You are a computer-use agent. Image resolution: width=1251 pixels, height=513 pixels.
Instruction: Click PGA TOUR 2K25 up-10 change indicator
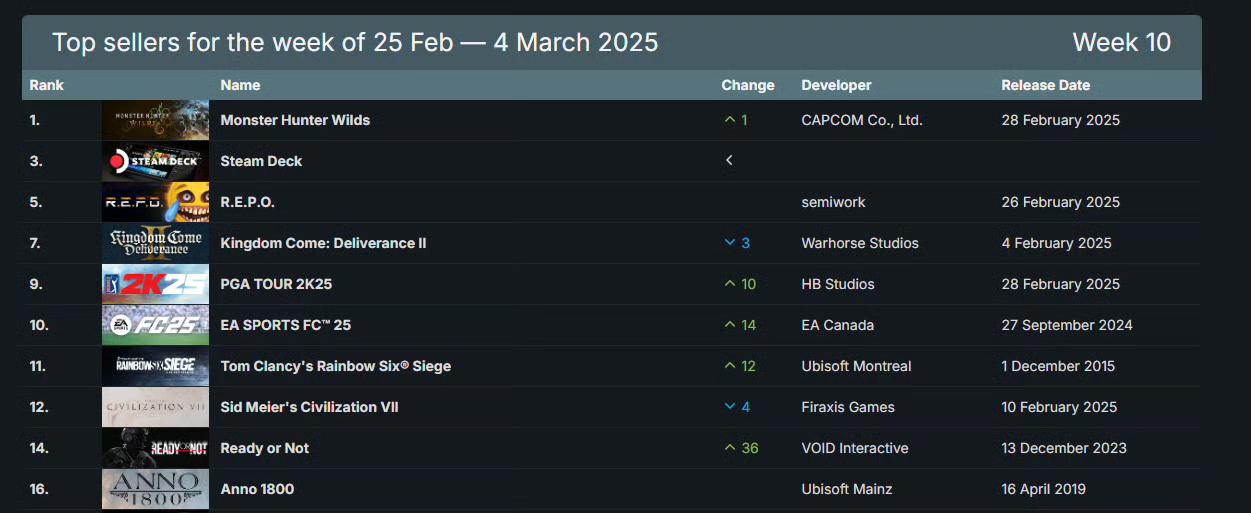pos(739,284)
